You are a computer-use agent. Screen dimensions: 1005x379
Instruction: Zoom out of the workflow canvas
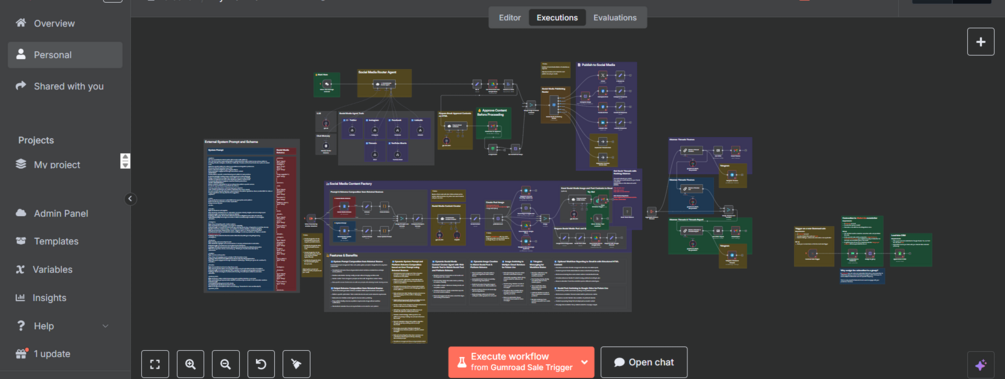226,364
